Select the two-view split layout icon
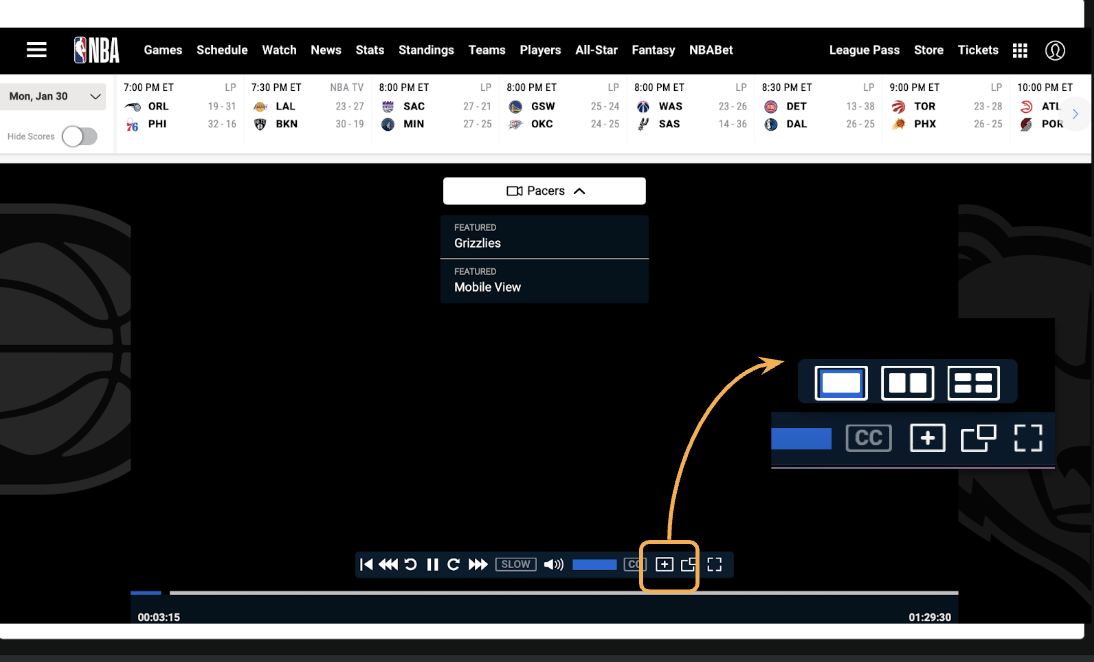1094x662 pixels. coord(908,383)
